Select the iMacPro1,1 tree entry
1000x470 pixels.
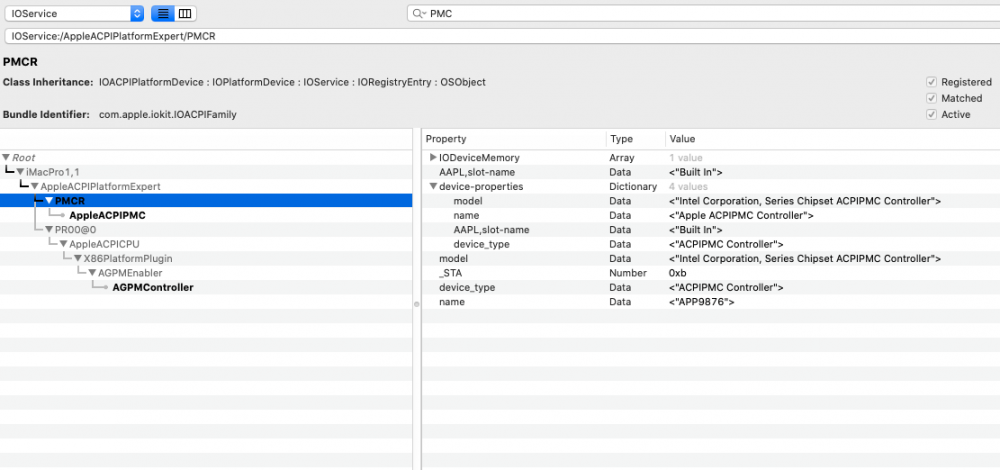[x=53, y=172]
